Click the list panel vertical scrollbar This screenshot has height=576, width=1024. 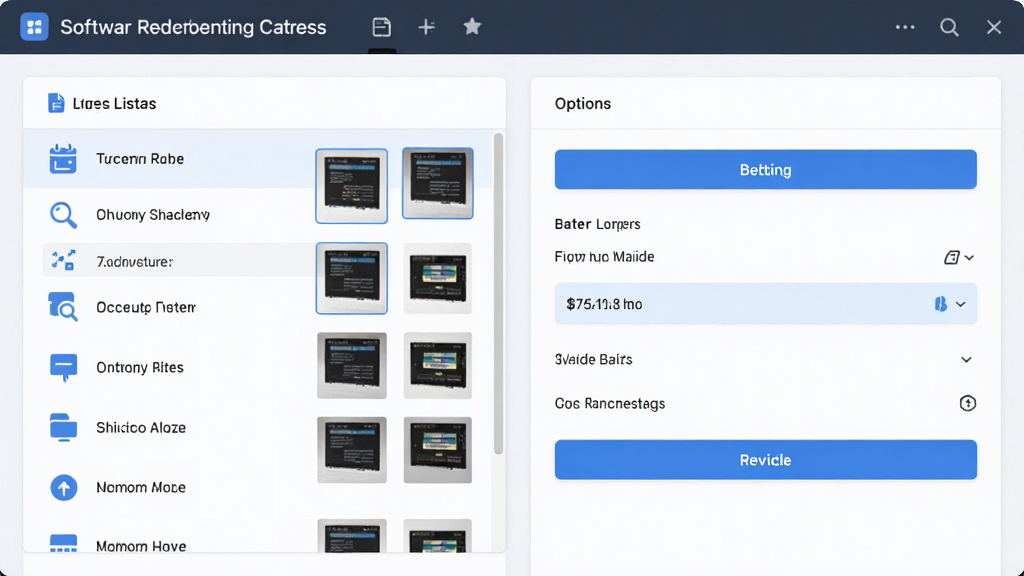[498, 294]
